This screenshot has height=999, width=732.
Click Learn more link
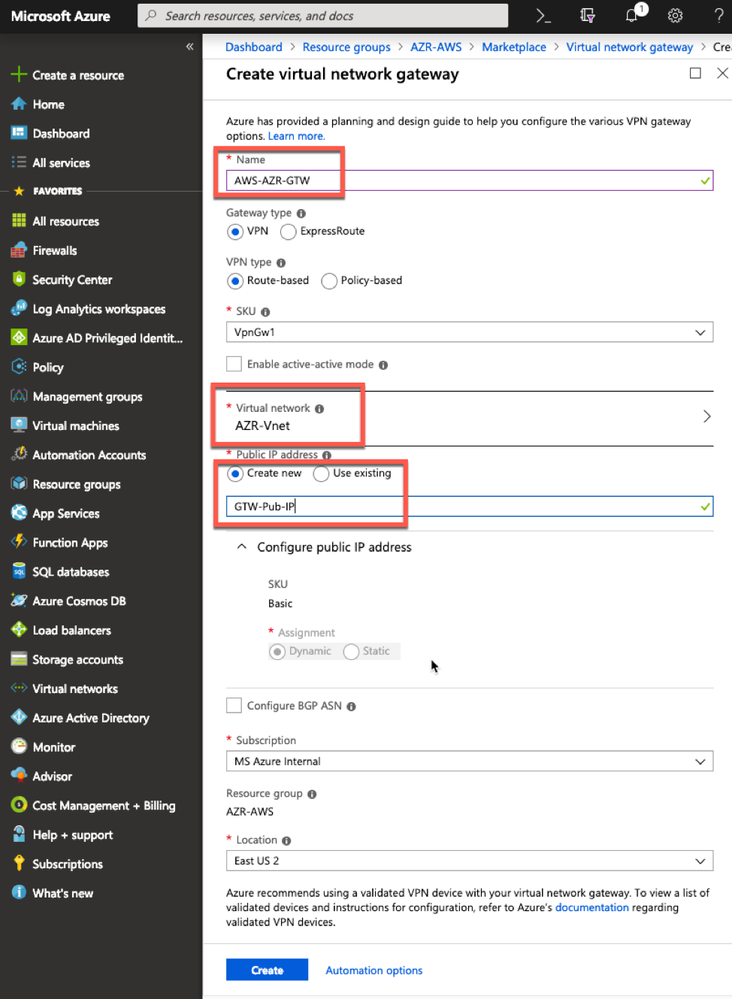tap(296, 136)
